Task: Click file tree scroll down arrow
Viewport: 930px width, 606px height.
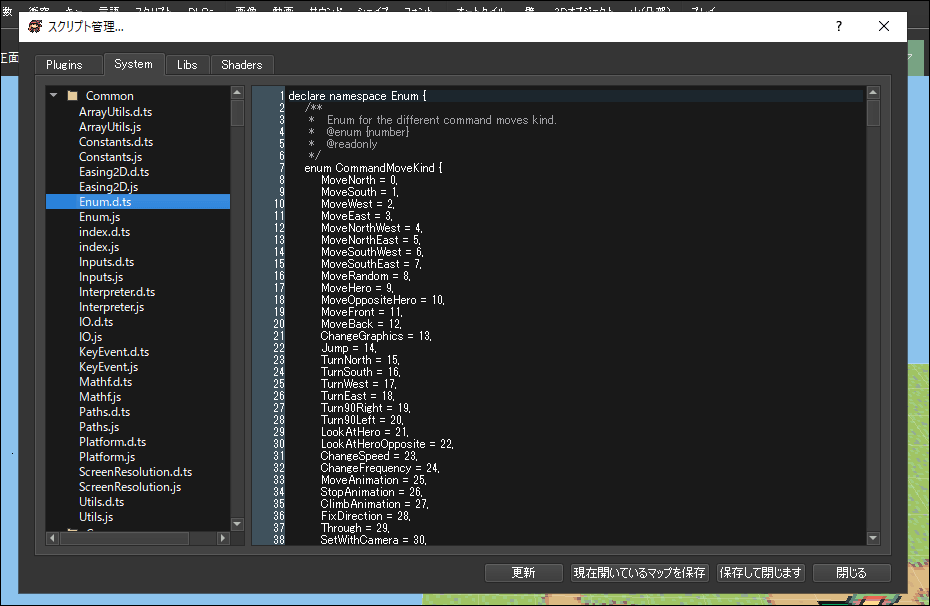Action: [237, 523]
